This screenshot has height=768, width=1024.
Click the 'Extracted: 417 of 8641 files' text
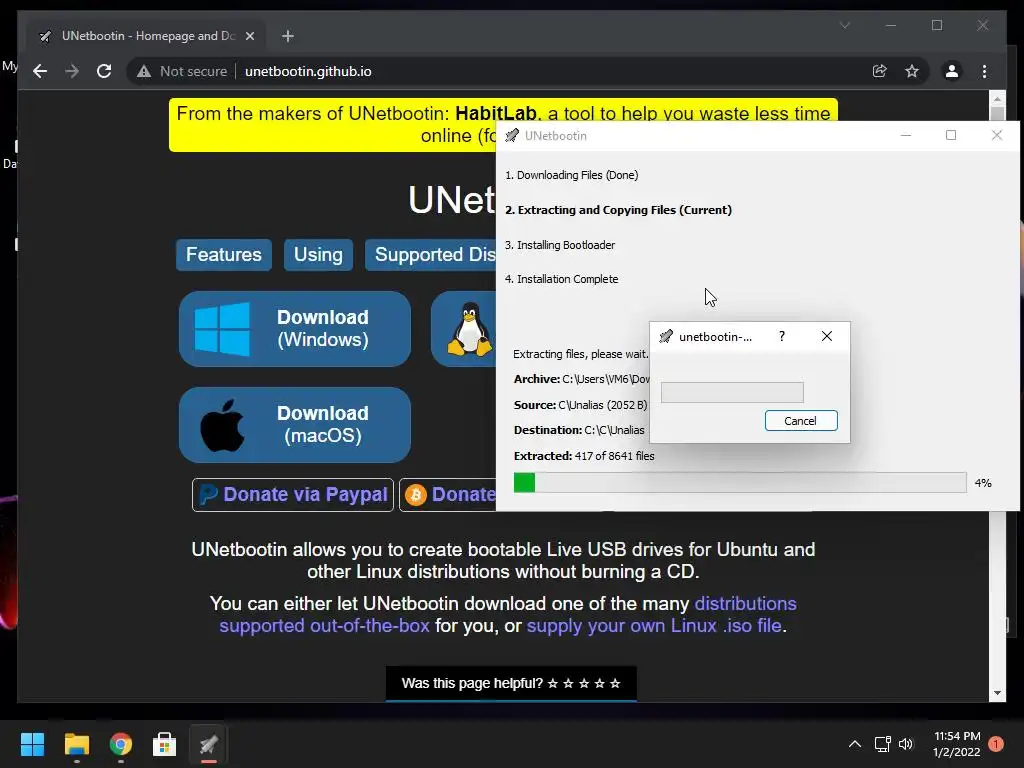(584, 456)
